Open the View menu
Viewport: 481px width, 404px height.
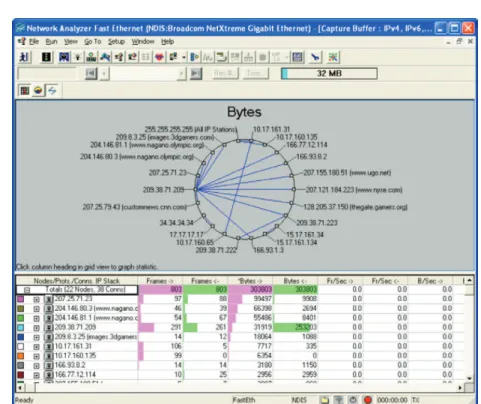click(x=71, y=42)
